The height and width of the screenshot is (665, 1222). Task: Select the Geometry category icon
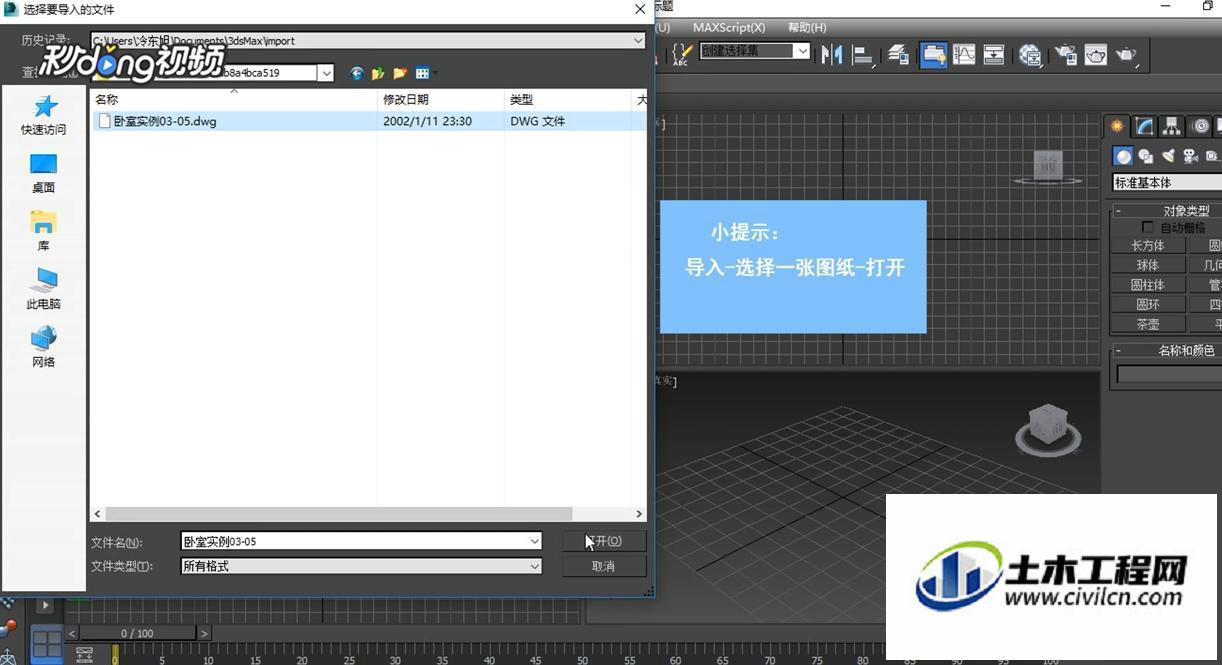1124,156
